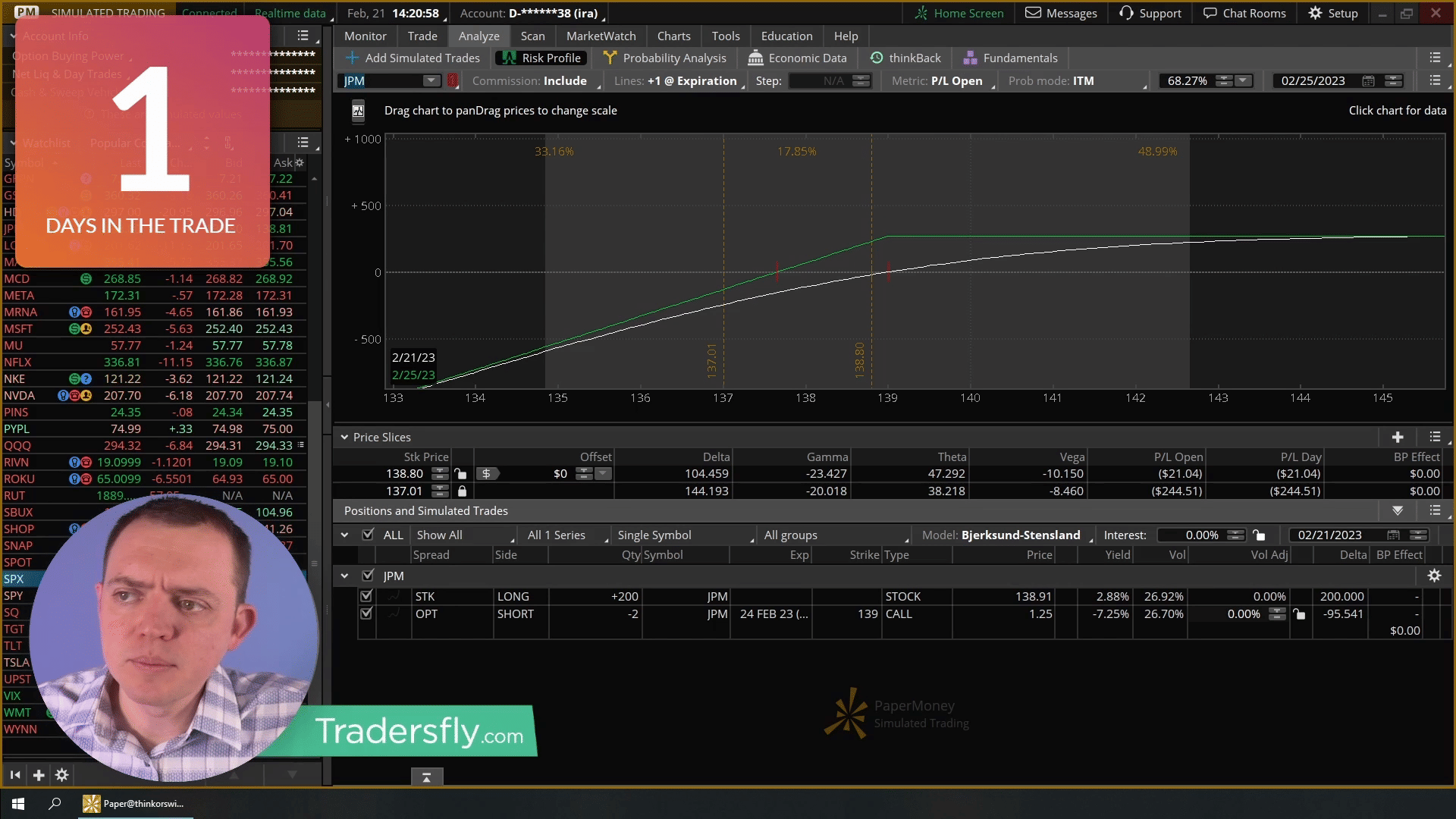Toggle interest rate lock icon
The image size is (1456, 819).
tap(1259, 535)
